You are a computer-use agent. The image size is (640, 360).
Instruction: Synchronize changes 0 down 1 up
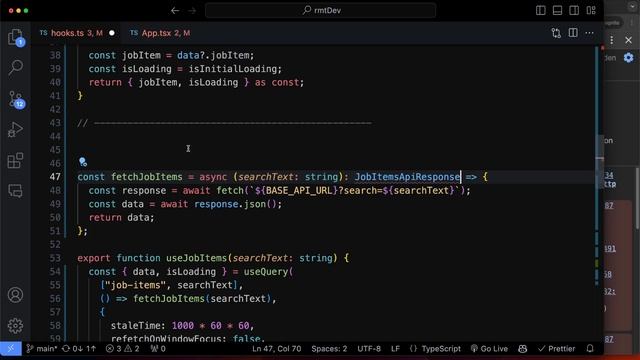pos(79,349)
